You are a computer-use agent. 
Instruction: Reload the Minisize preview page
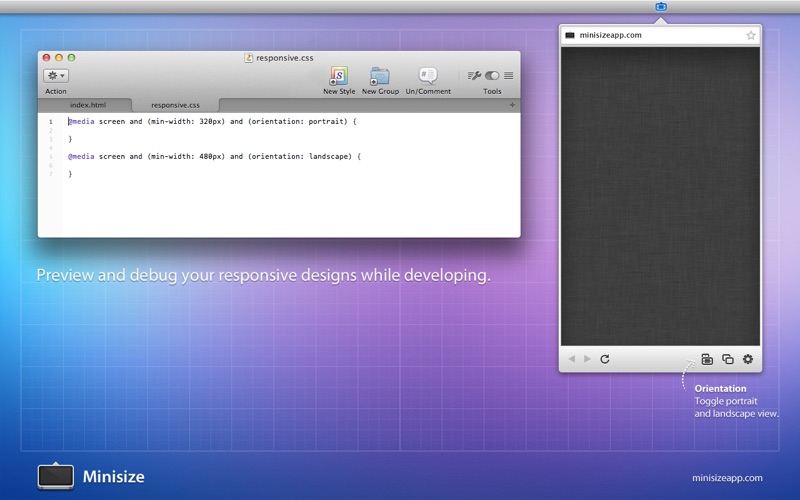coord(605,359)
